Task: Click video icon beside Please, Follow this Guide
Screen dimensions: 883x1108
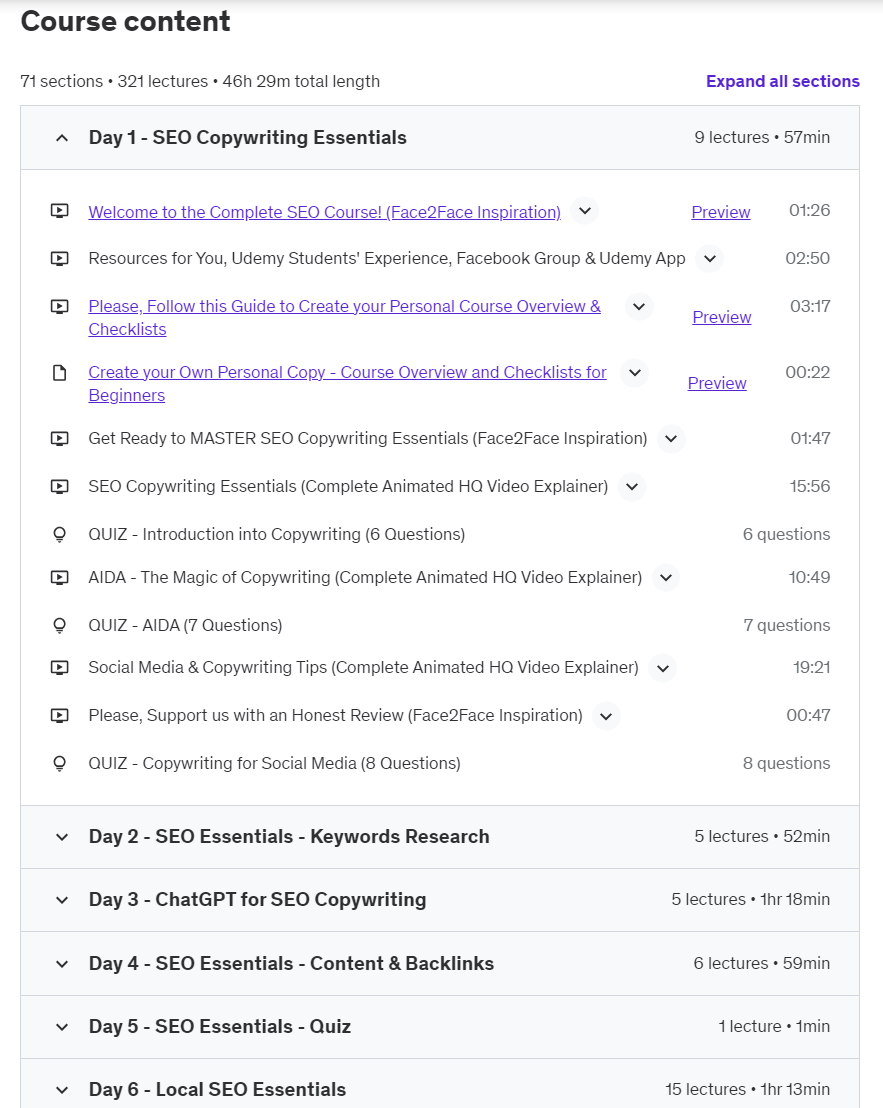Action: coord(60,307)
